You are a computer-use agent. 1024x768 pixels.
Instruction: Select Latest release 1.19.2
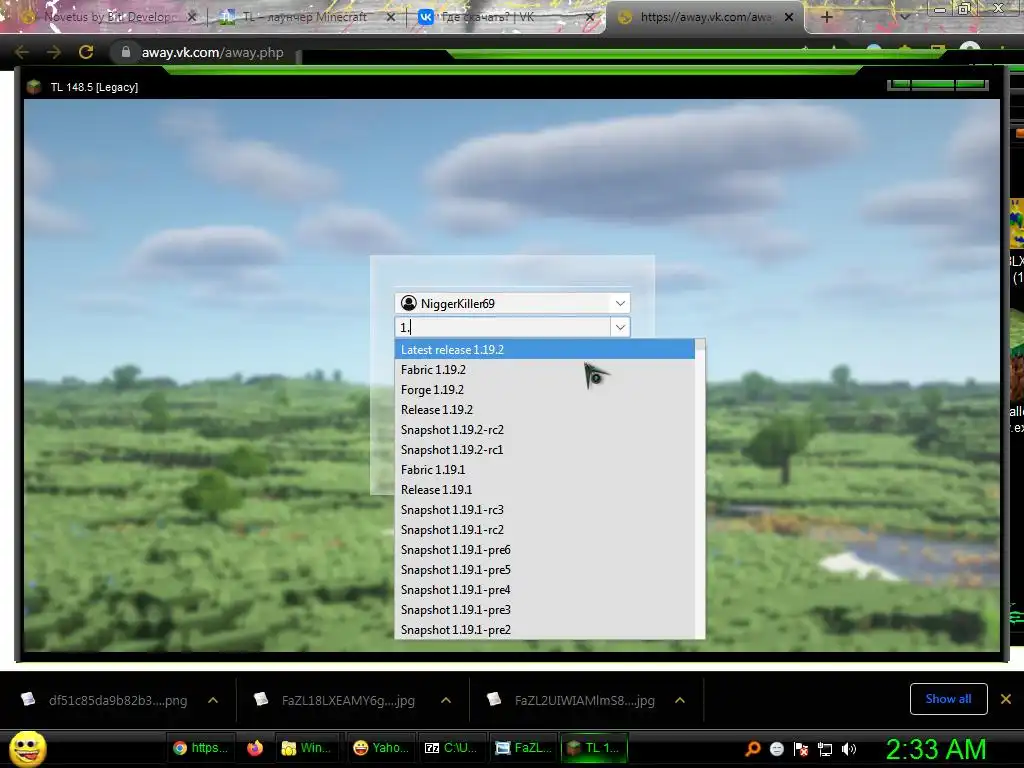point(545,349)
